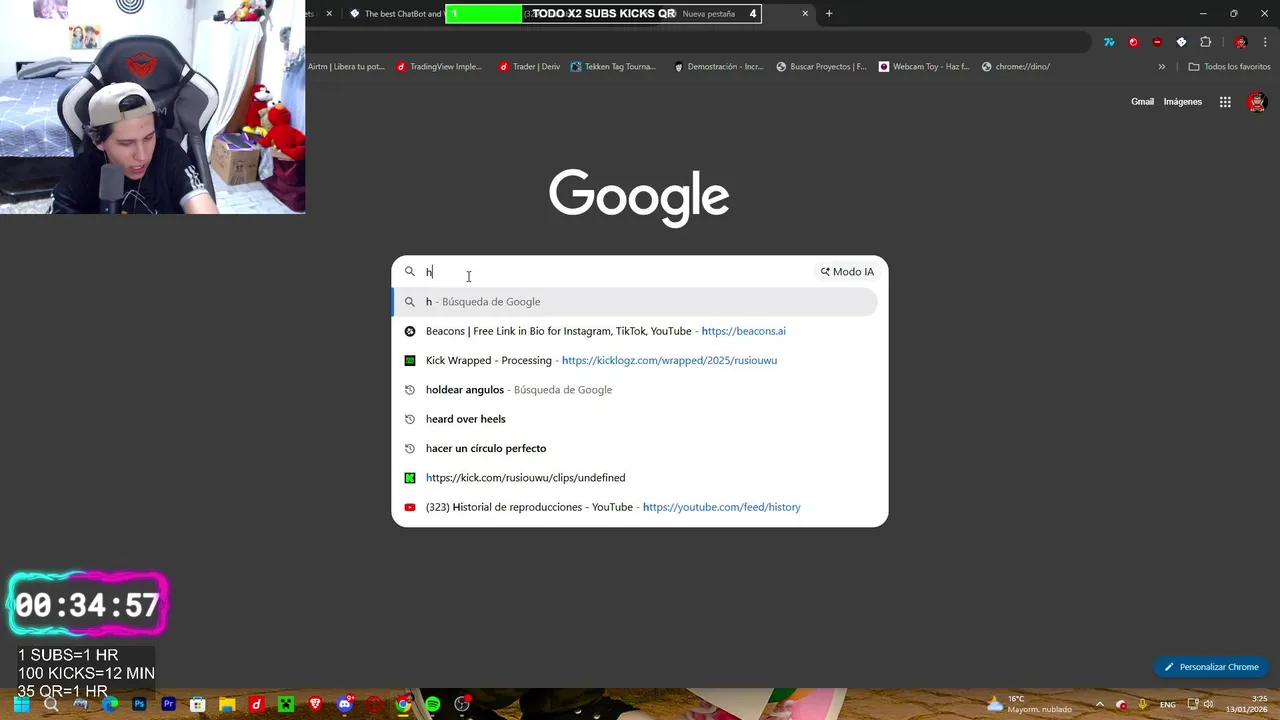Open Todos los favoritos folder

pos(1229,67)
